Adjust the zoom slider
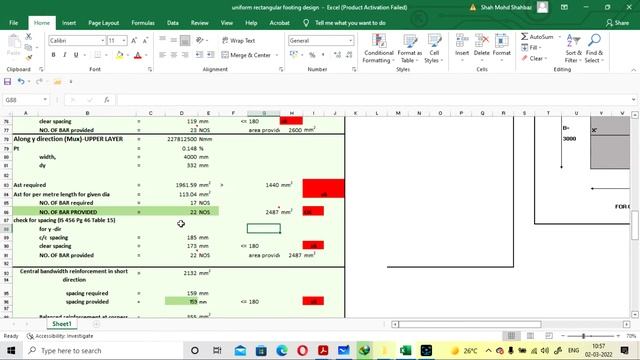 pos(584,336)
